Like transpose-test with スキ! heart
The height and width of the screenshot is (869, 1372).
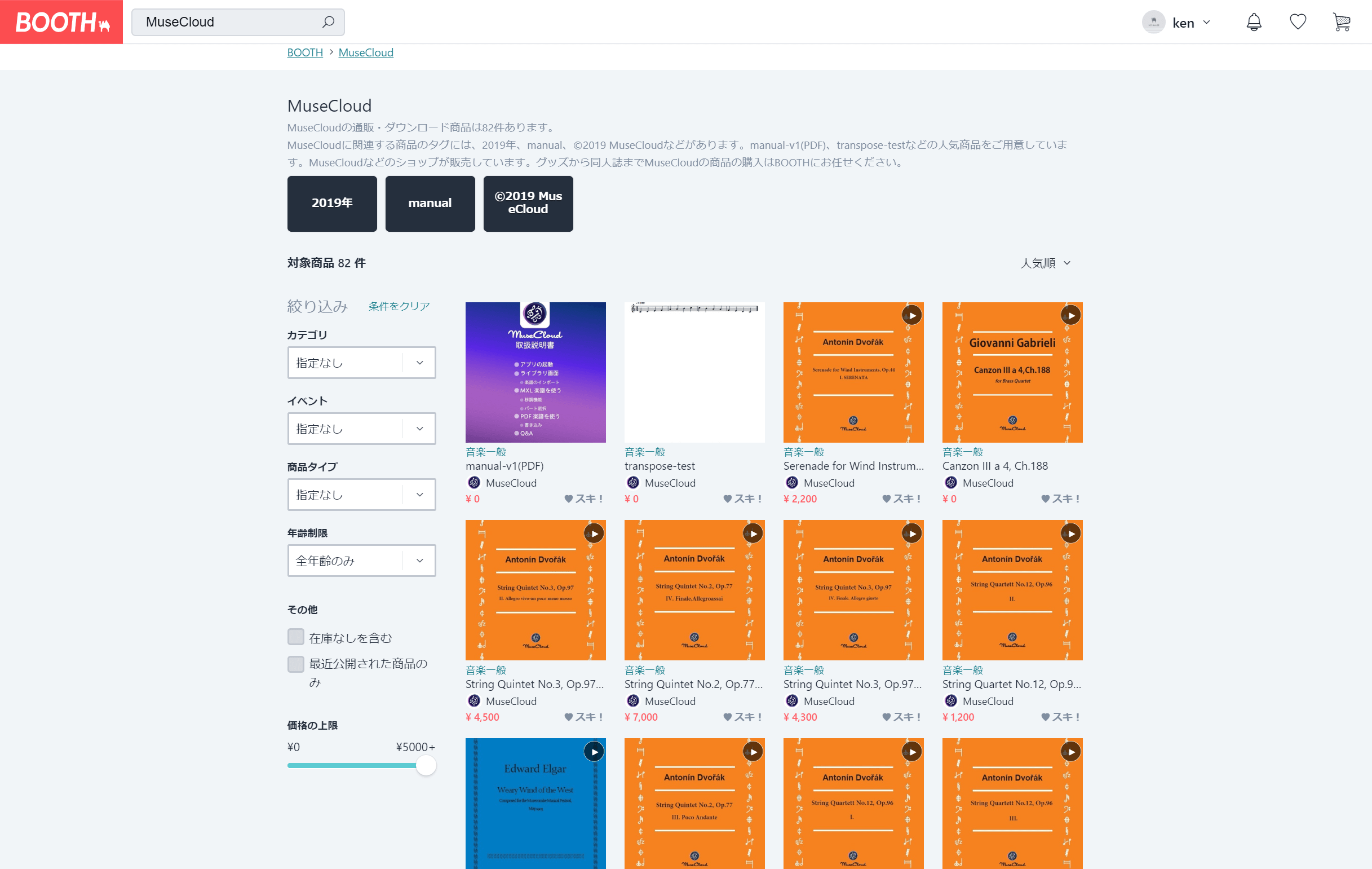tap(742, 499)
